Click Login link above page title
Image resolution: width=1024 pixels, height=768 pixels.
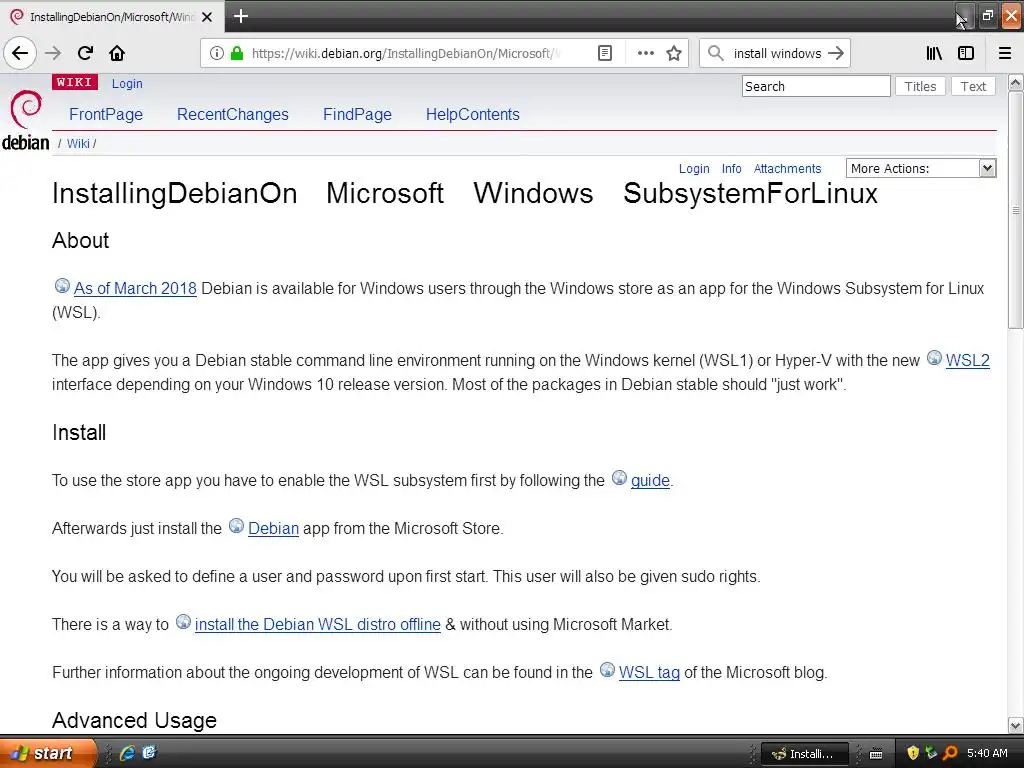pyautogui.click(x=694, y=168)
